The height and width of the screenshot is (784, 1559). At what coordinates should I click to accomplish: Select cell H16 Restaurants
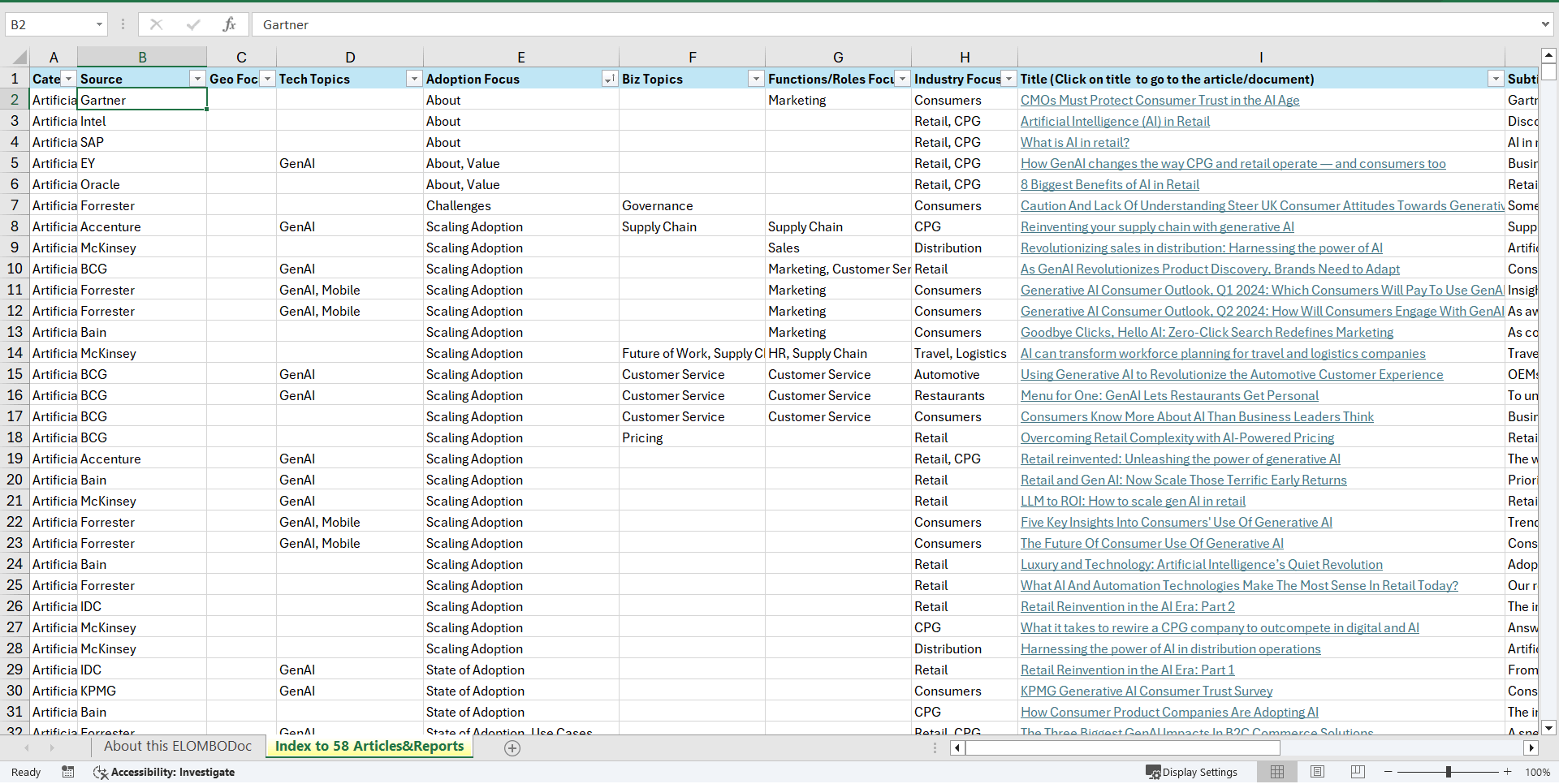[965, 395]
